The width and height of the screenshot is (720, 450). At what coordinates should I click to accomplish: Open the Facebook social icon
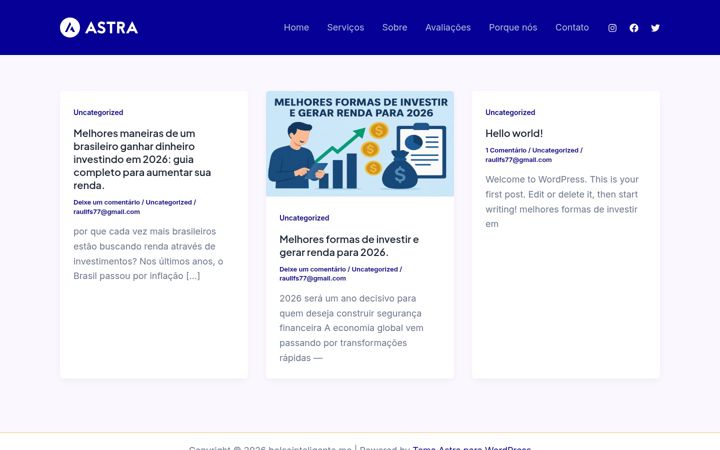(634, 28)
